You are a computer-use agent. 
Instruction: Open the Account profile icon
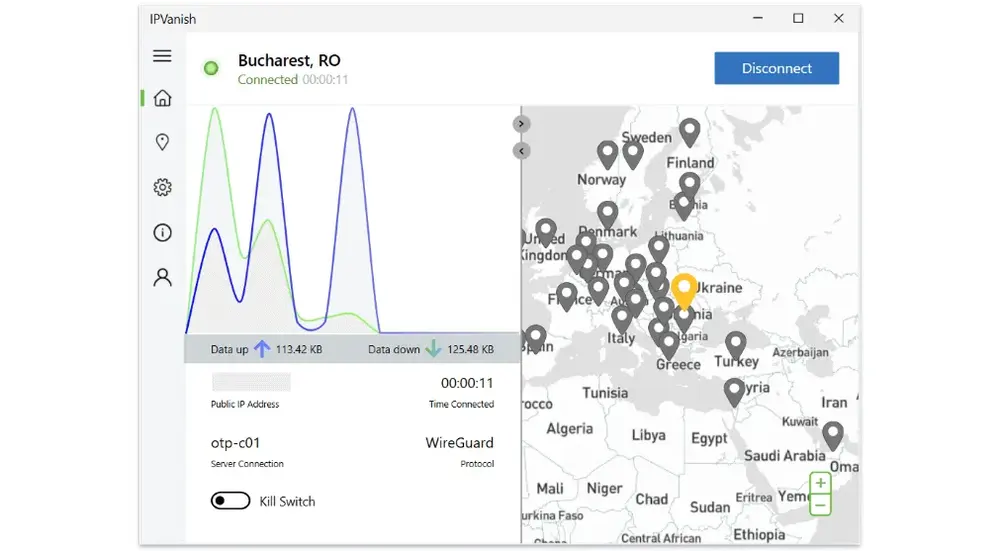(x=162, y=277)
